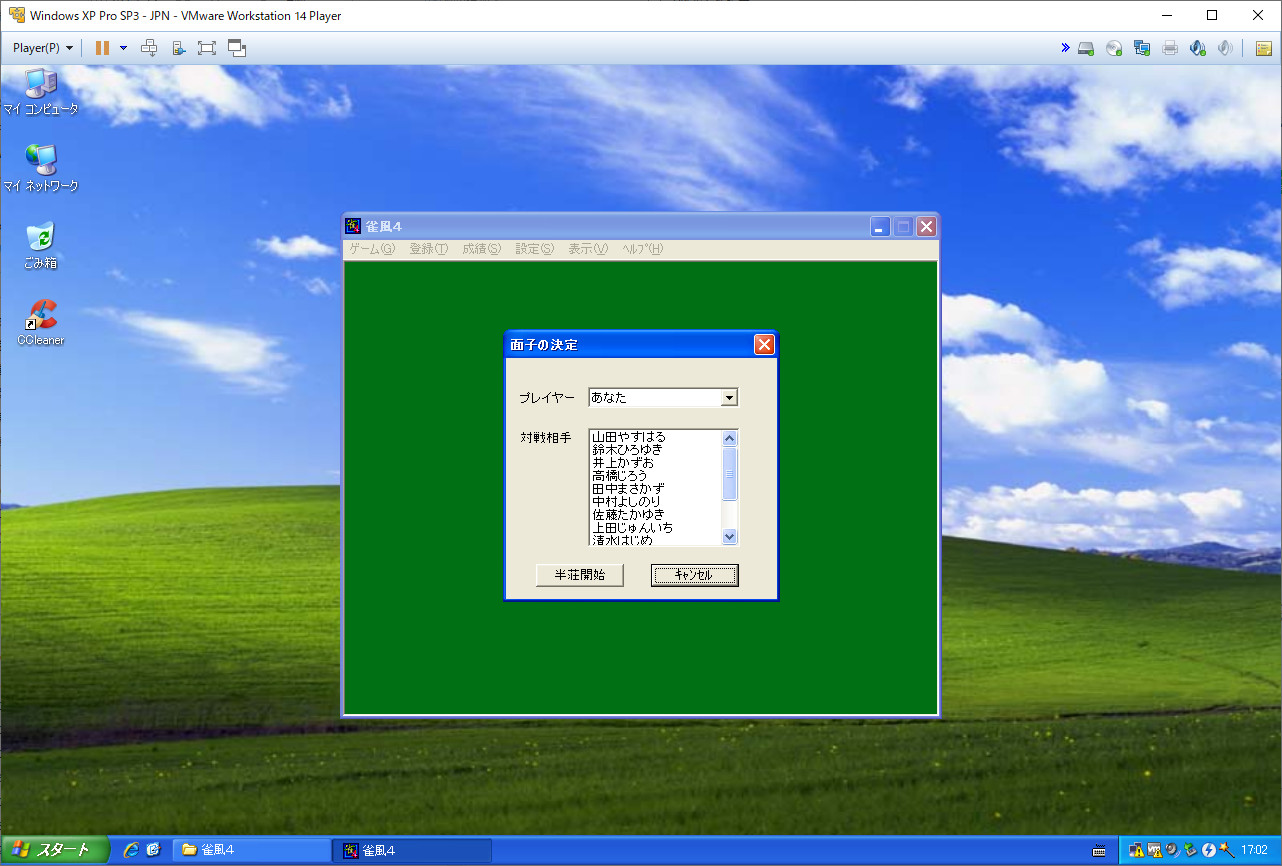1282x866 pixels.
Task: Click the send Ctrl+Alt+Del toolbar icon
Action: [149, 48]
